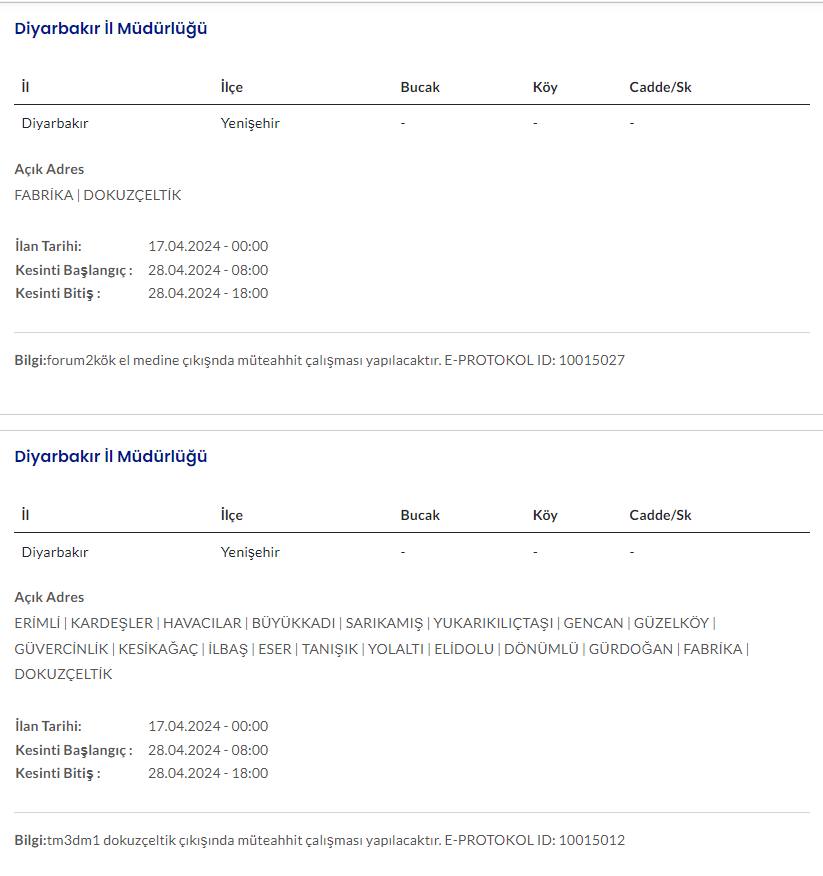Click HAVACILAR neighborhood name
Viewport: 823px width, 876px height.
[x=202, y=623]
